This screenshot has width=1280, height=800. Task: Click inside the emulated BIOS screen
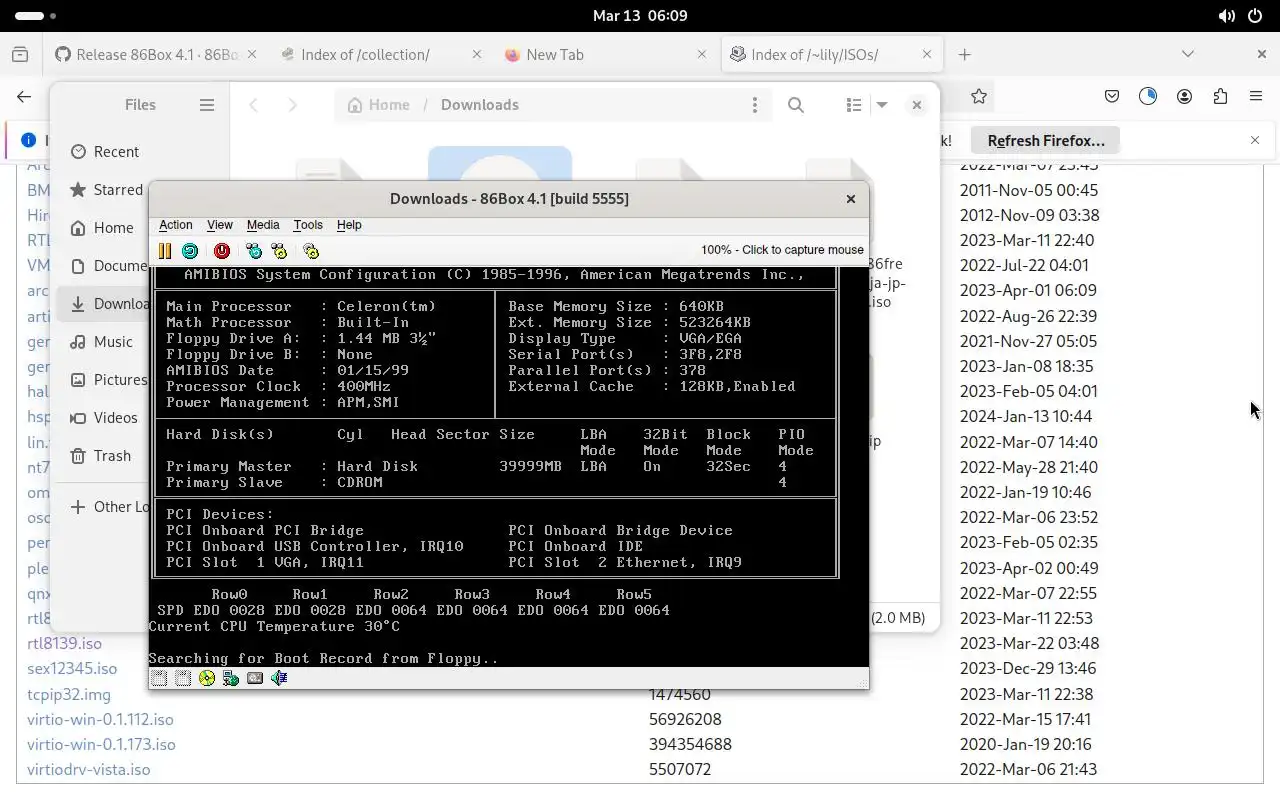509,466
